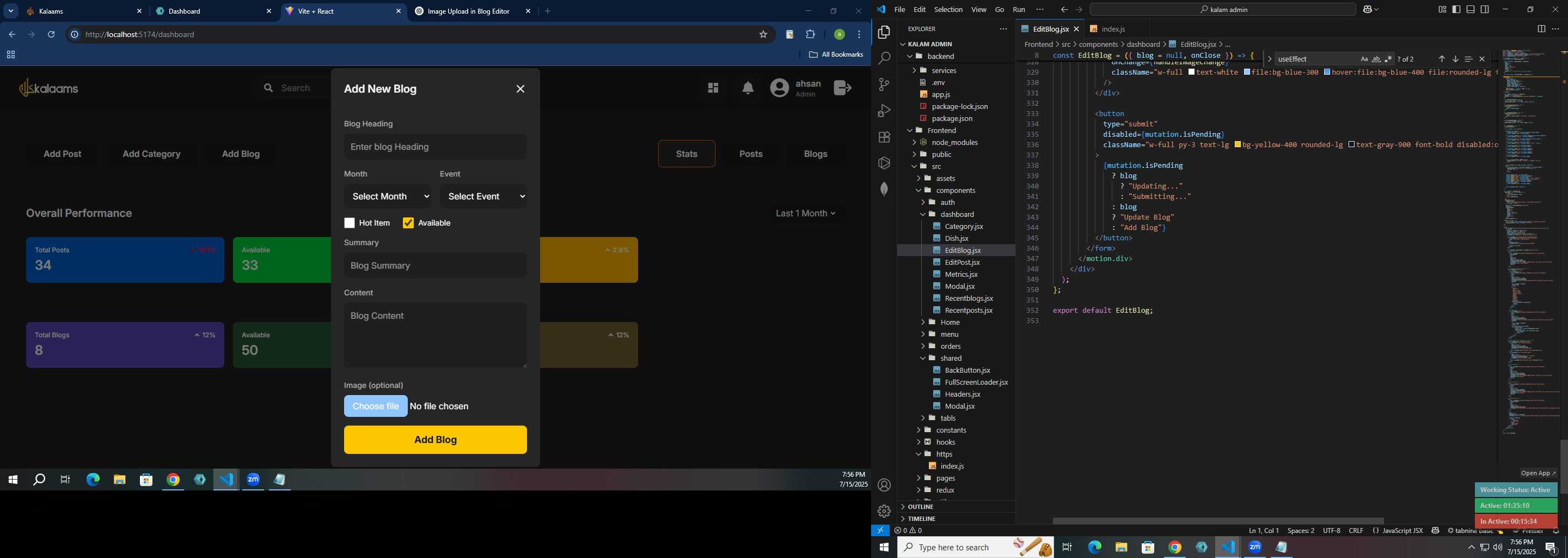Open VS Code Explorer view icon
This screenshot has width=1568, height=558.
tap(884, 32)
